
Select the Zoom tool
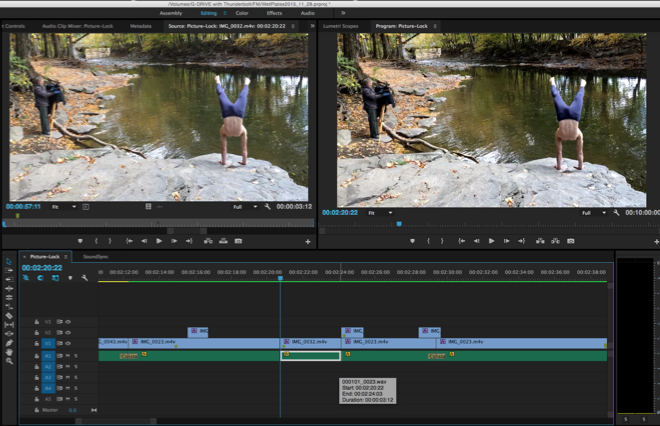[9, 361]
